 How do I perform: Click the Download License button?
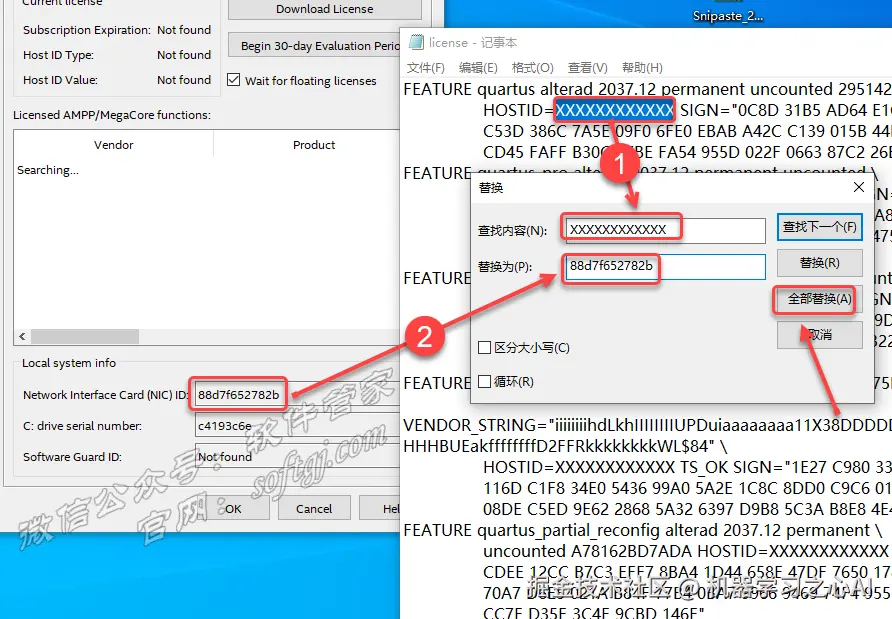325,9
